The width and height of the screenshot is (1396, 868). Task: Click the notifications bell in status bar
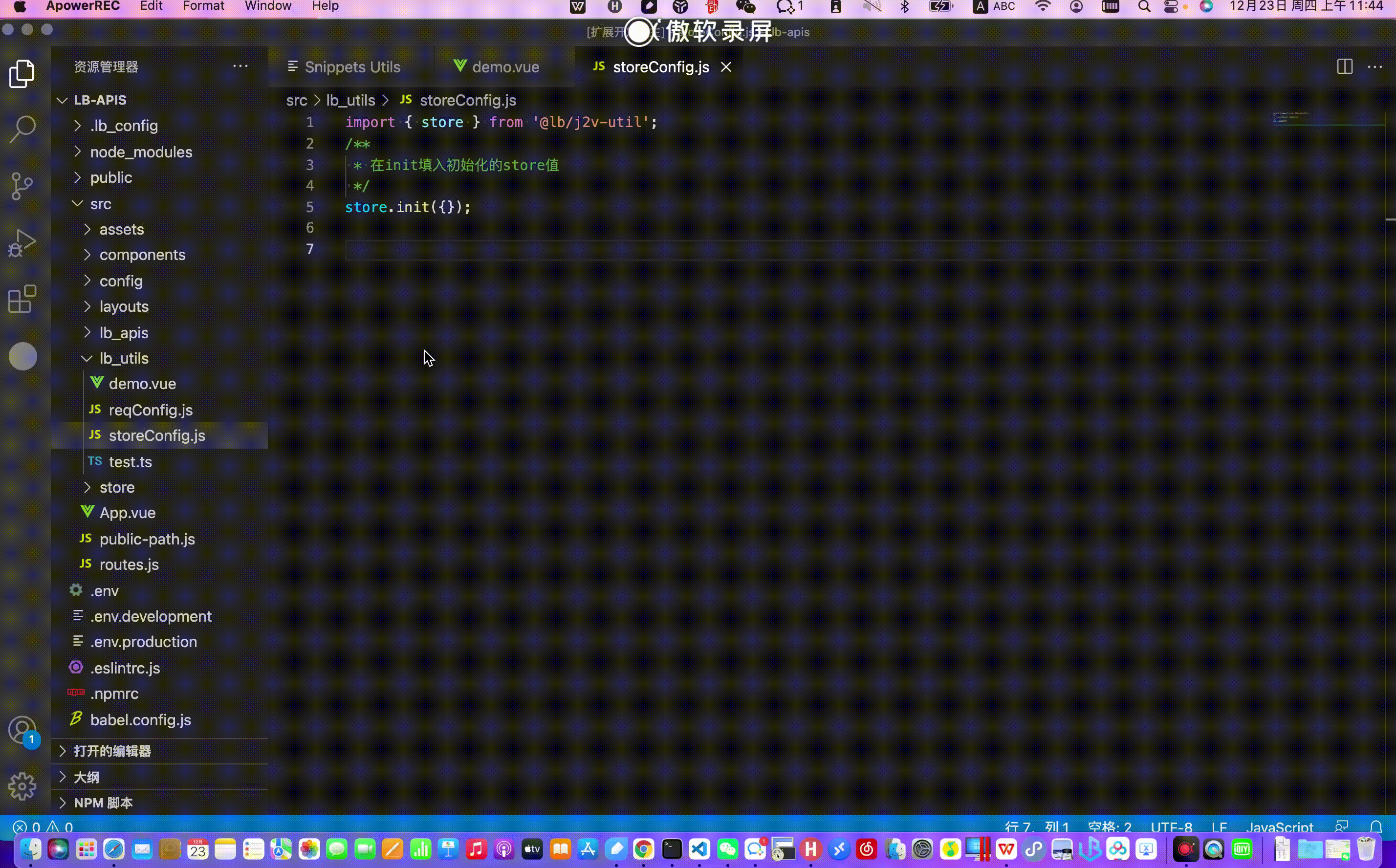click(1376, 826)
